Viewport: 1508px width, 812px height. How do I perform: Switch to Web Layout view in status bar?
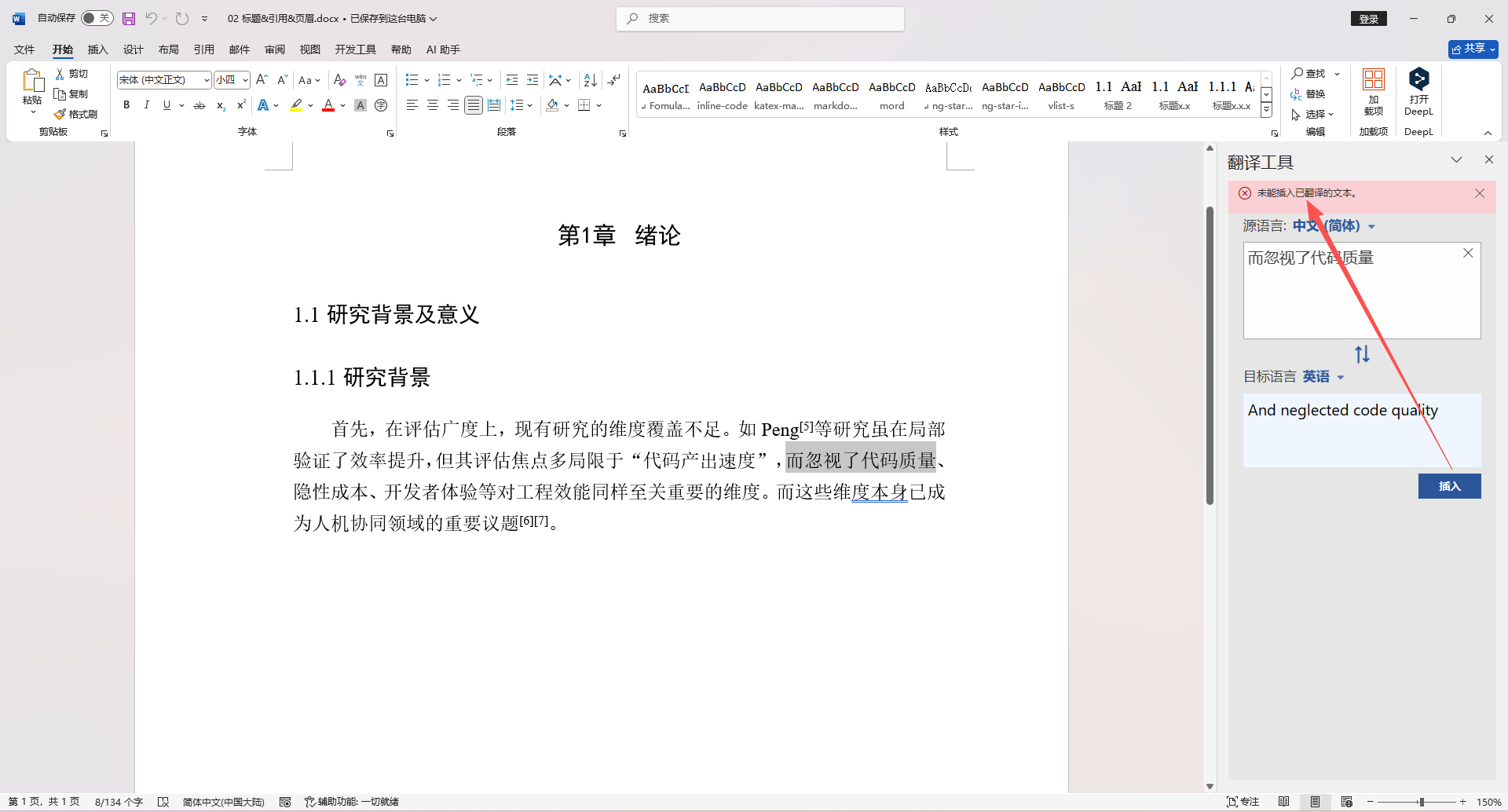1346,802
